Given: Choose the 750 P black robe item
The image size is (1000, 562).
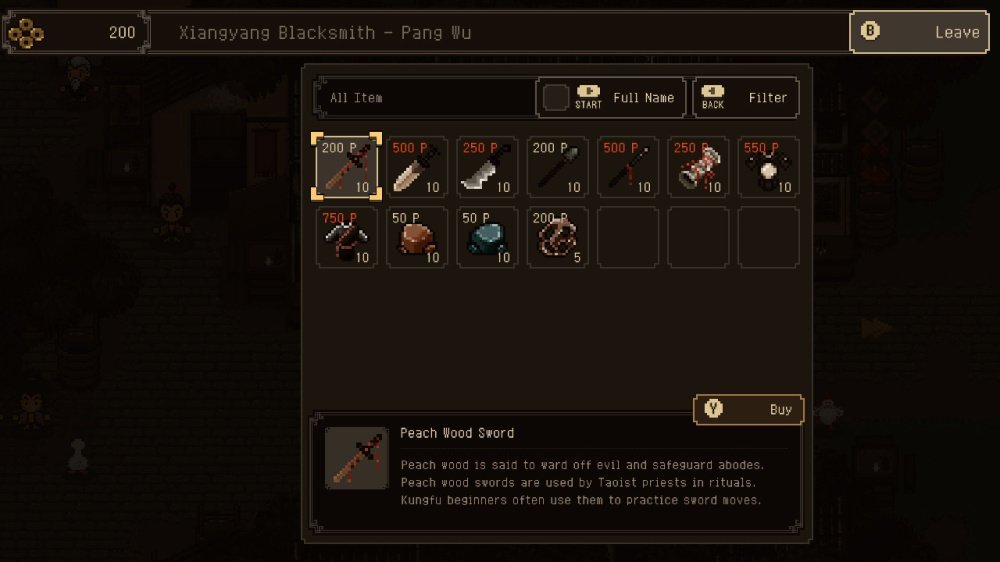Looking at the screenshot, I should coord(346,237).
